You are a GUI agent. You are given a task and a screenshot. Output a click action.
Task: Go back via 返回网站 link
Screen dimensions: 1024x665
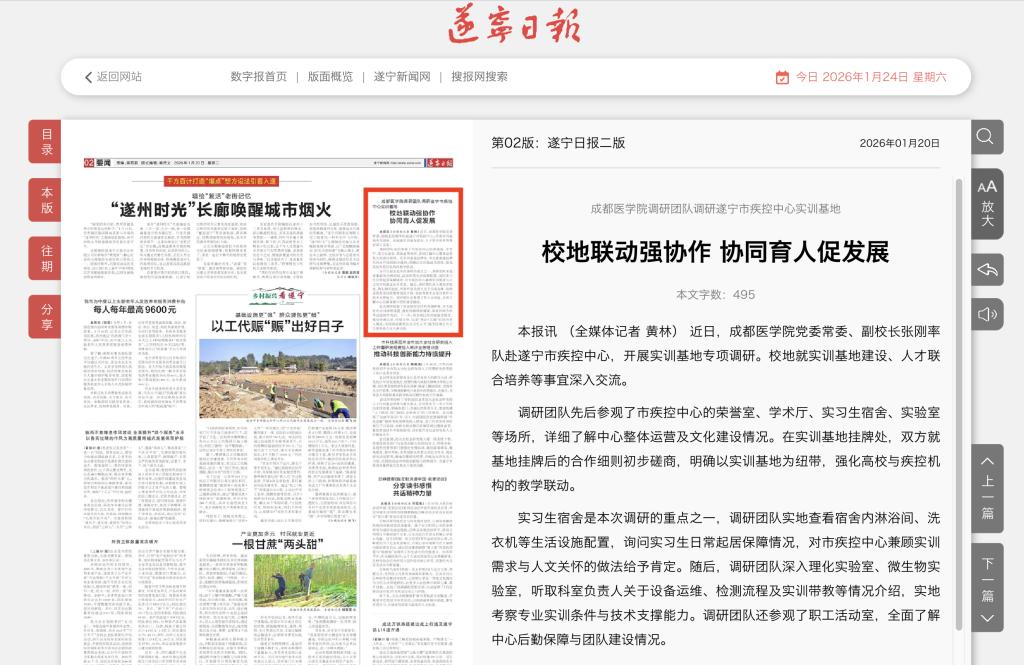(x=113, y=77)
